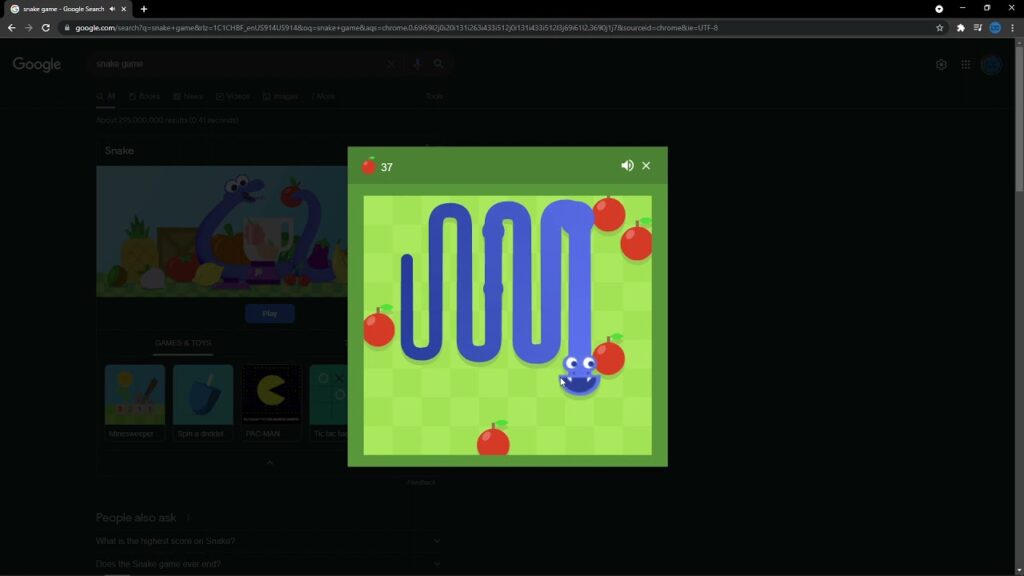The width and height of the screenshot is (1024, 576).
Task: Select the Games & Toys tab
Action: pyautogui.click(x=183, y=343)
